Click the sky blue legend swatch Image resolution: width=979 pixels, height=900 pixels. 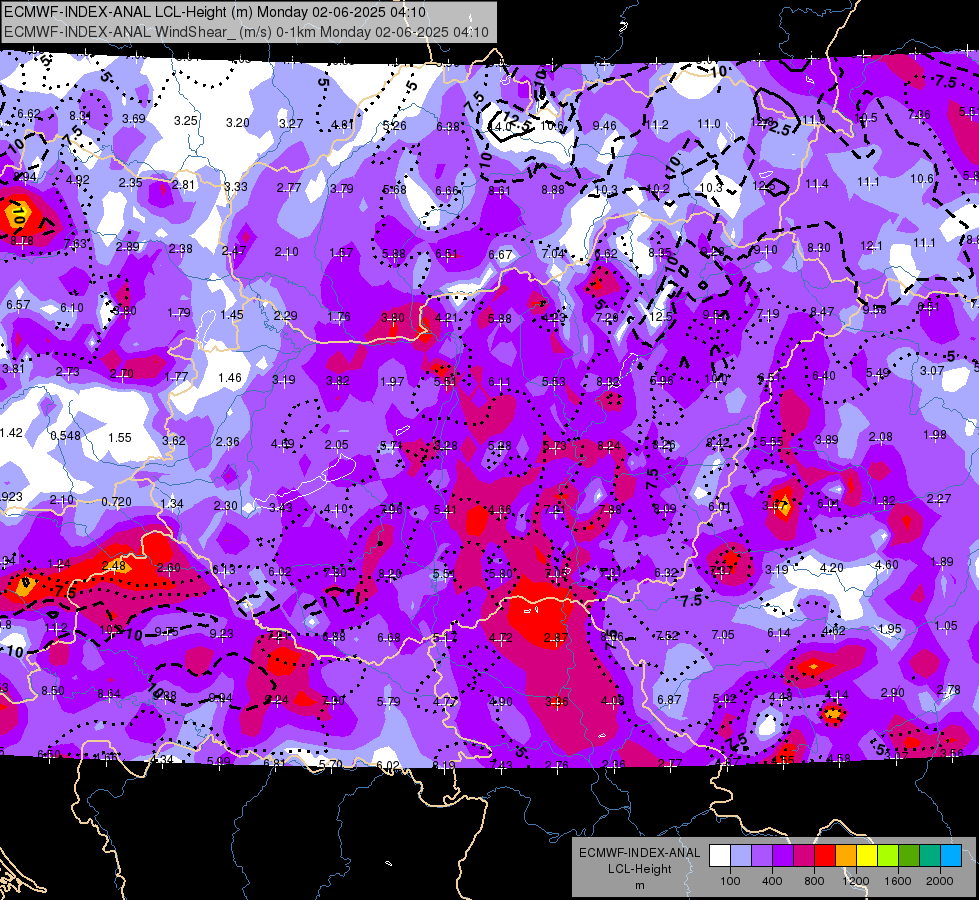click(950, 856)
